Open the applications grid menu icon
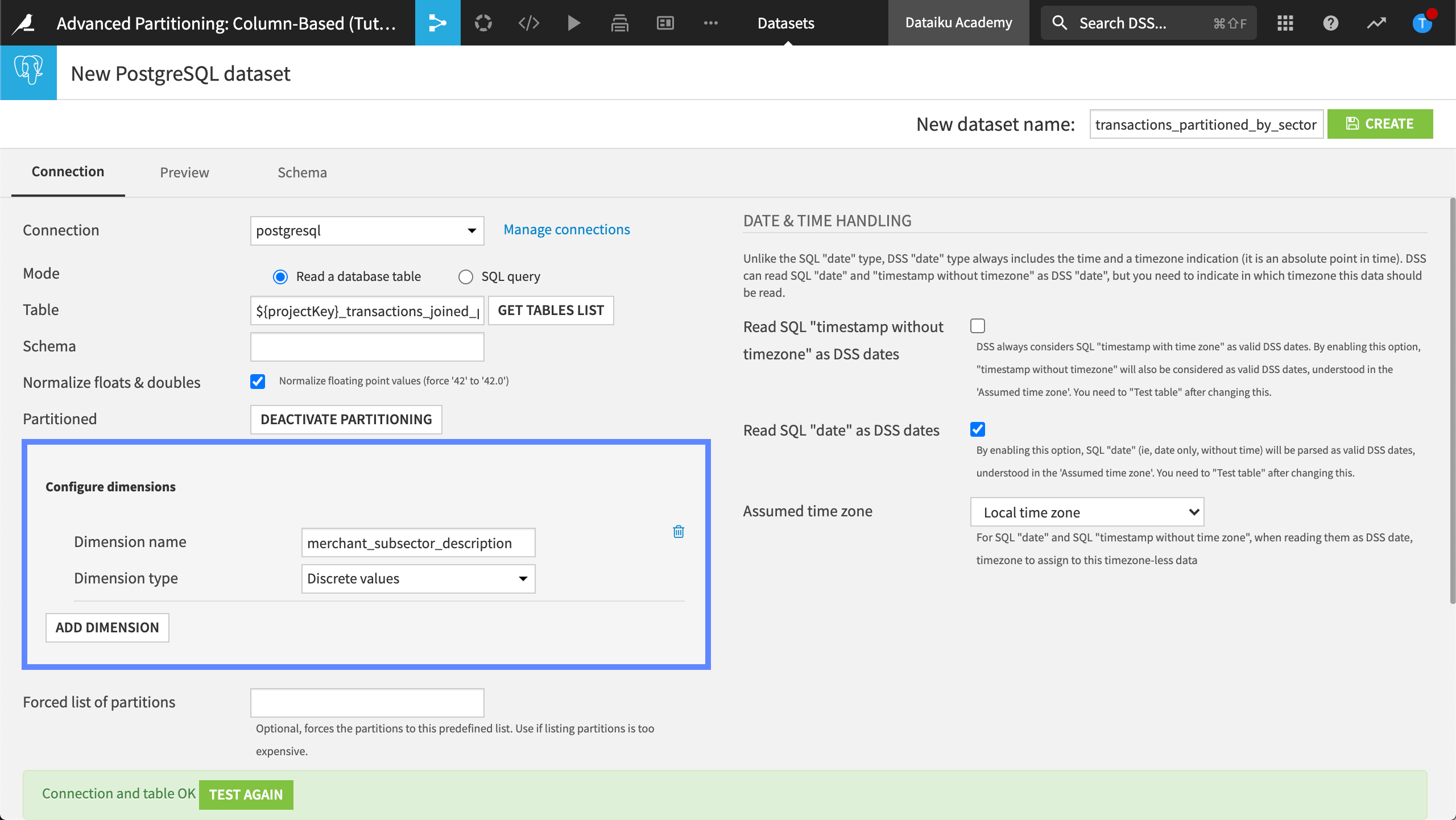 click(1285, 23)
